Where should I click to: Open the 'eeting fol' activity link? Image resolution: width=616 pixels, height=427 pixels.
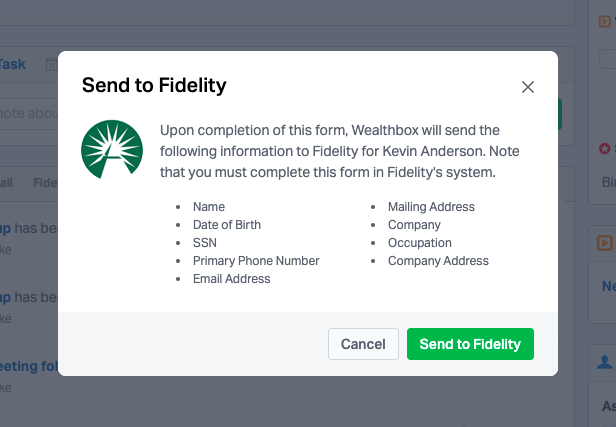29,366
